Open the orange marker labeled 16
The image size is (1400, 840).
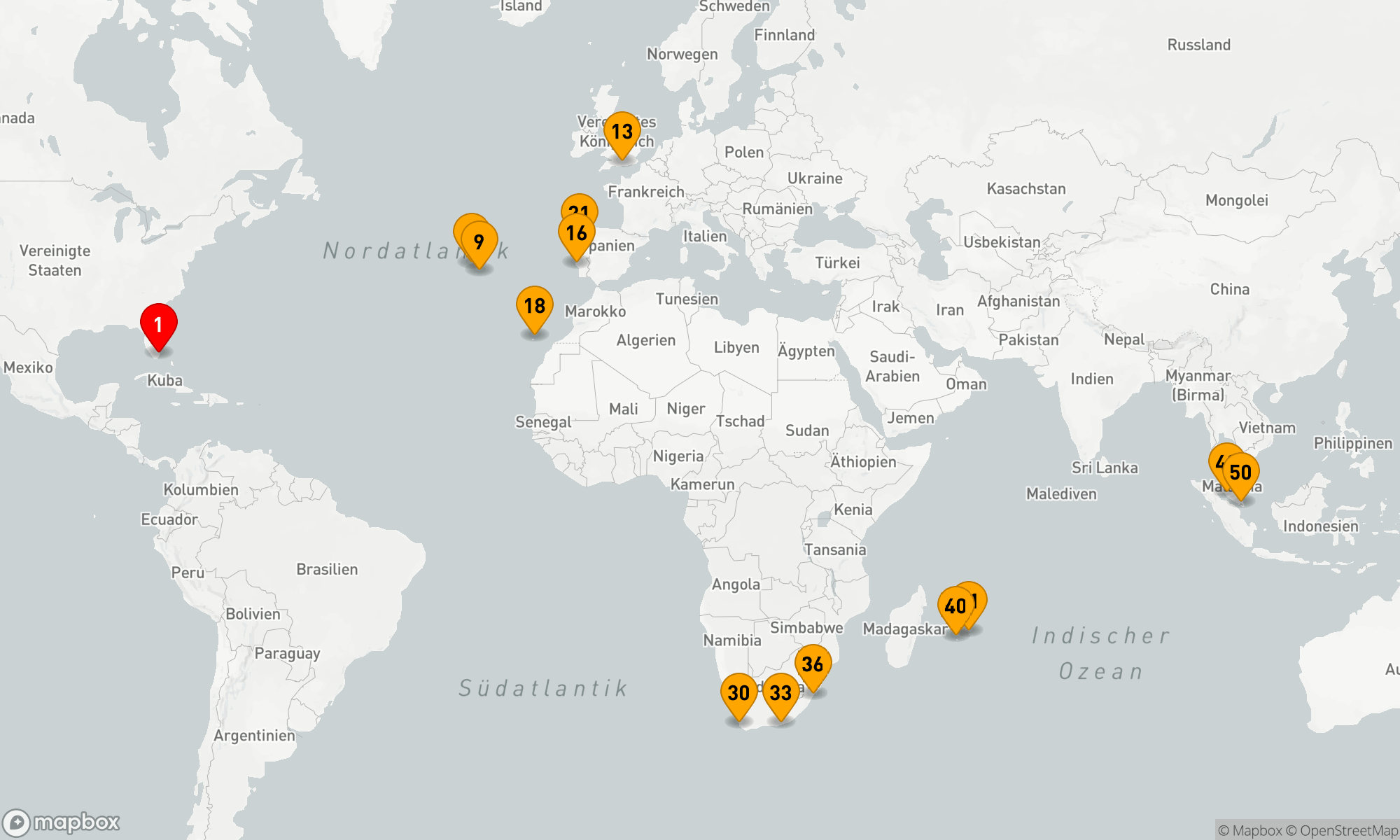point(577,234)
